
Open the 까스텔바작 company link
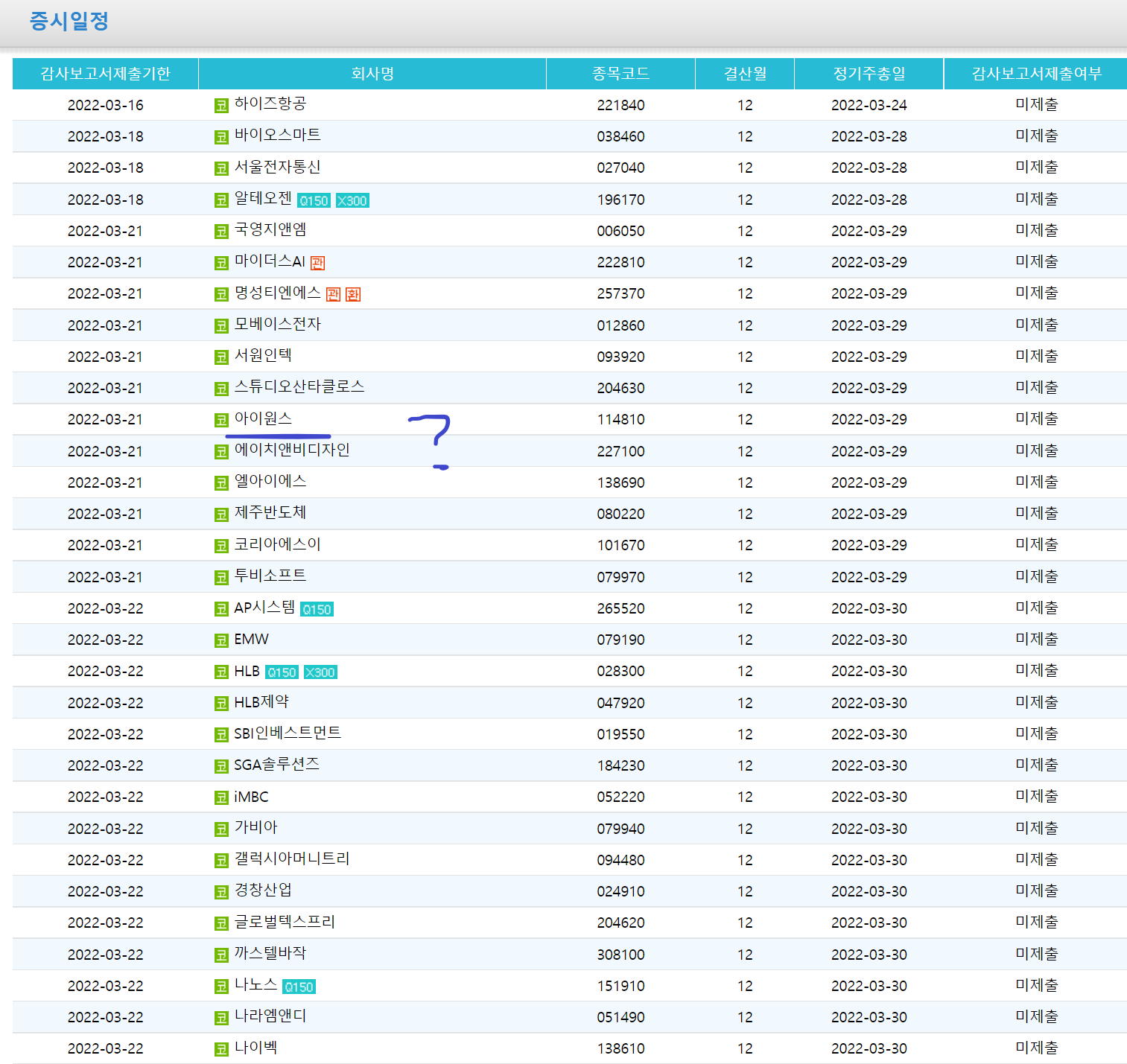click(x=270, y=953)
